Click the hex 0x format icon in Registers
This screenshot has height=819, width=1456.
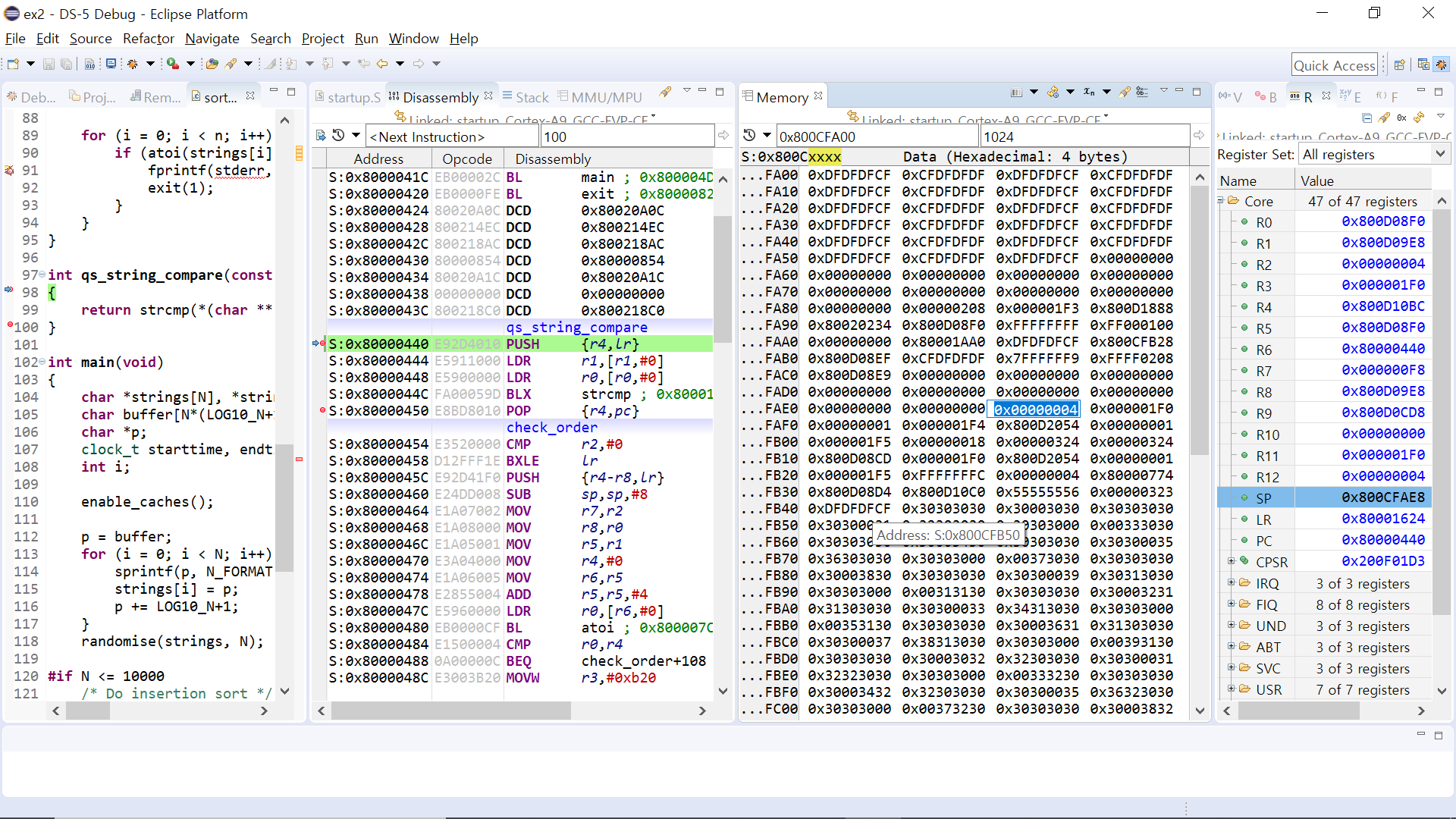click(x=1401, y=118)
